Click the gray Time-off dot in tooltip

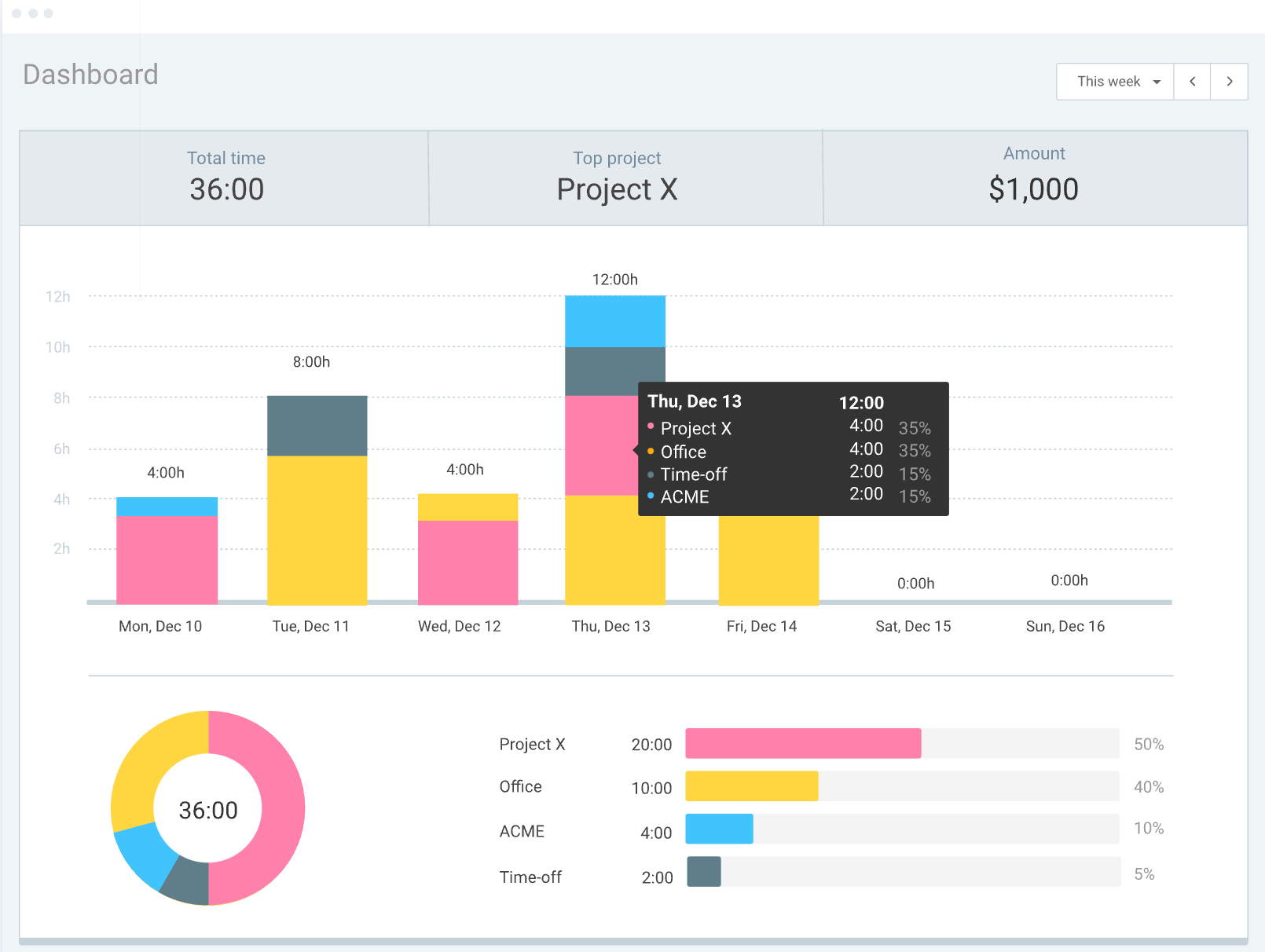[x=650, y=474]
